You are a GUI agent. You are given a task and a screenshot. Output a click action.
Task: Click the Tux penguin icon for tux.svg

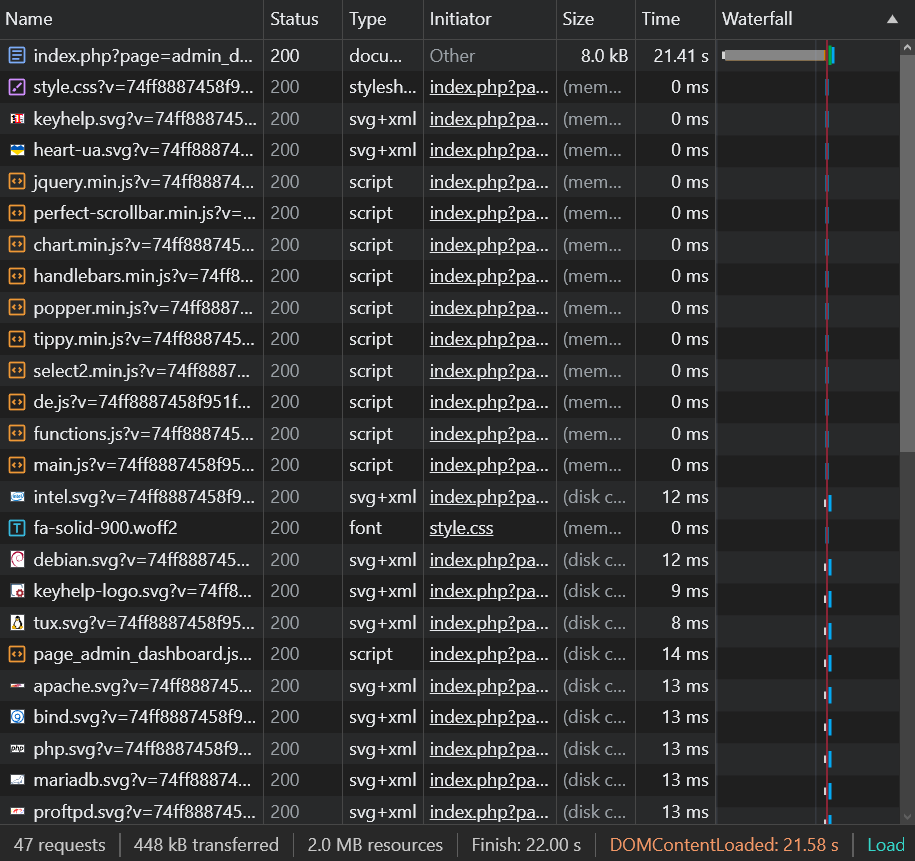click(x=17, y=623)
